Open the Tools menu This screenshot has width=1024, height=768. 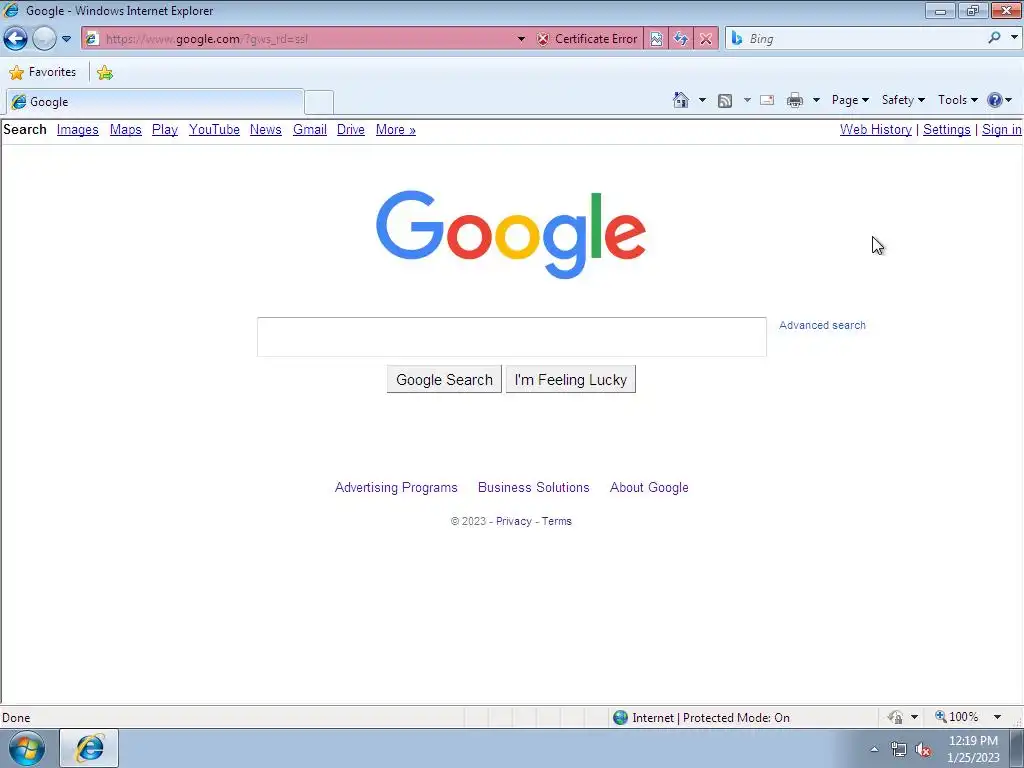[x=957, y=100]
